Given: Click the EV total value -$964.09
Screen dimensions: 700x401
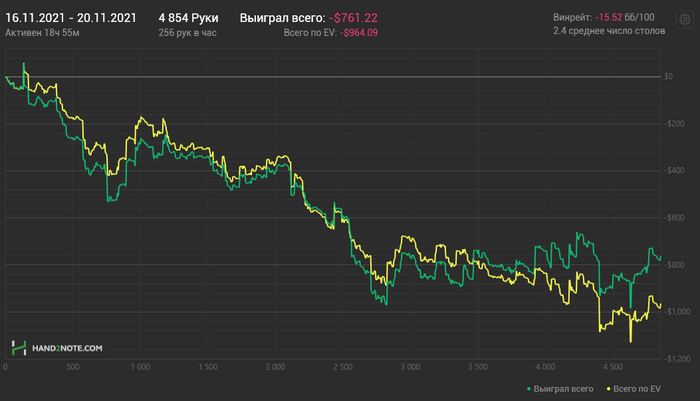Looking at the screenshot, I should point(358,33).
